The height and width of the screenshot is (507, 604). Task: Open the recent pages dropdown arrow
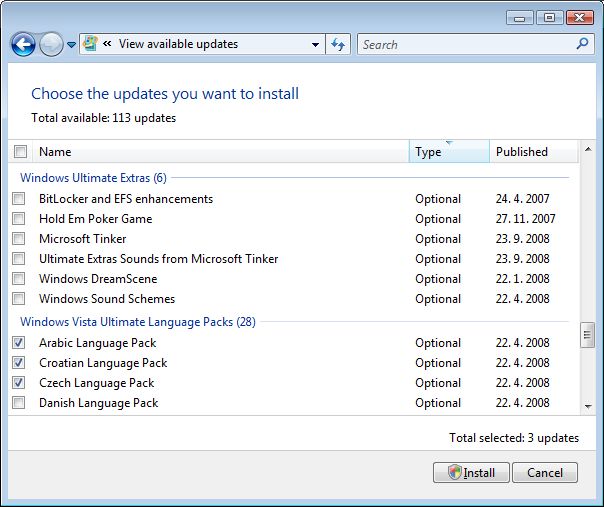coord(71,45)
